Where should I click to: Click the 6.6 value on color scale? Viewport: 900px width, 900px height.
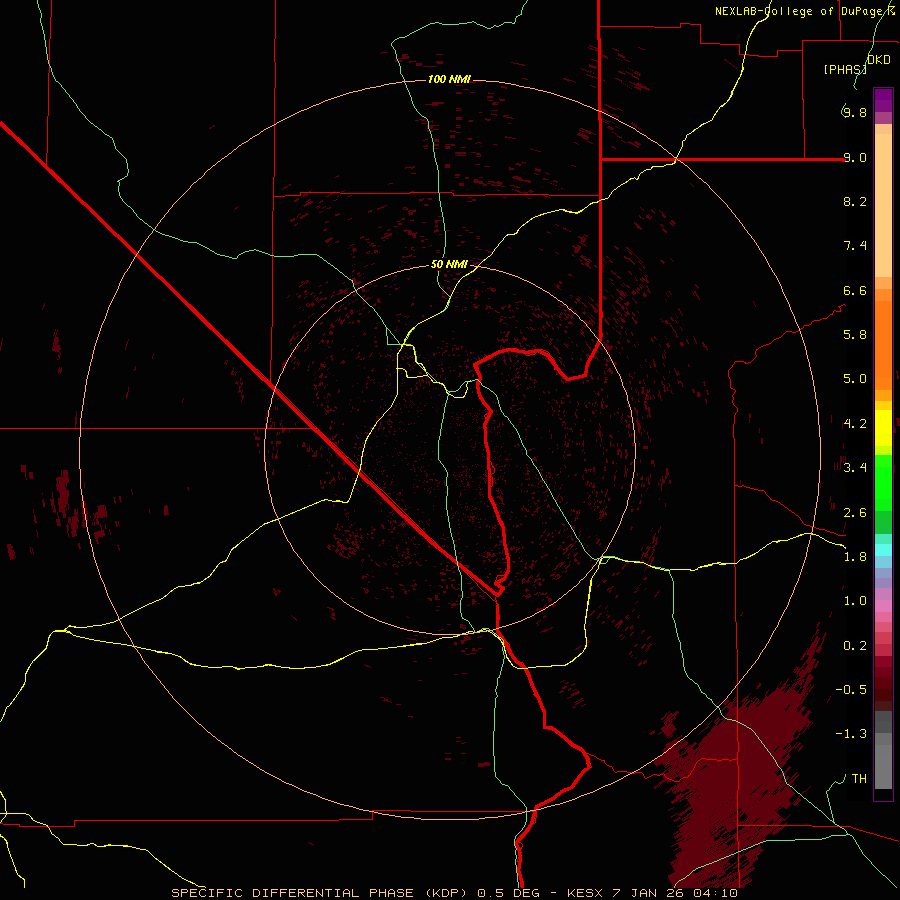tap(855, 290)
